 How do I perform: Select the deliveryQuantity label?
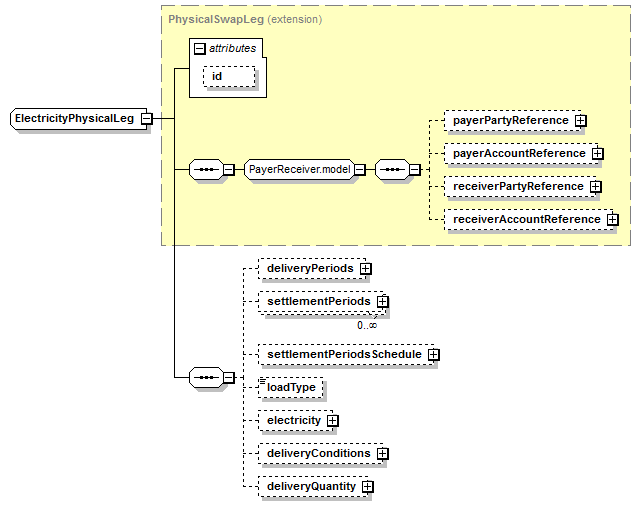pos(311,487)
